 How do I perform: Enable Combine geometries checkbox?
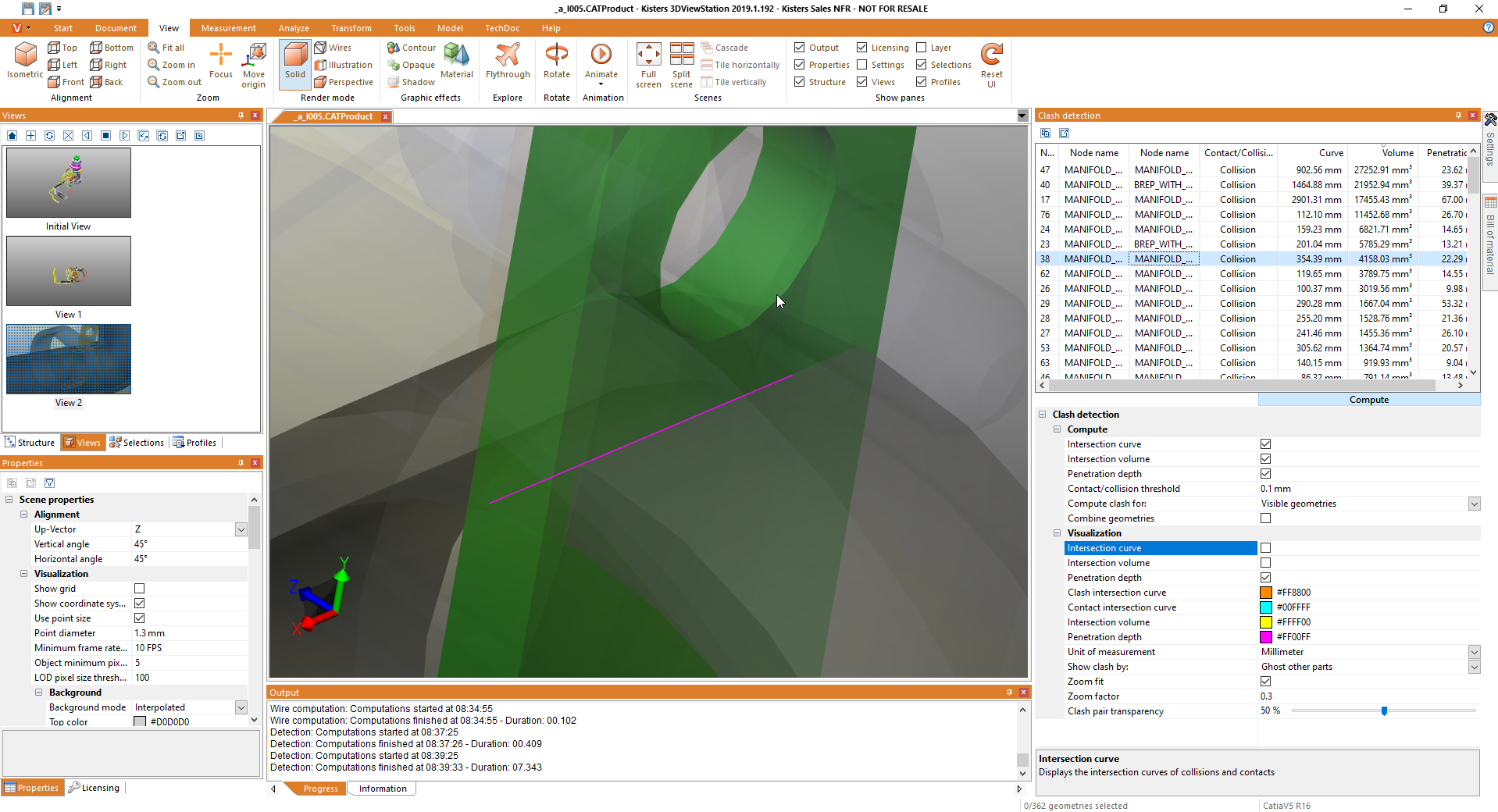[x=1265, y=518]
